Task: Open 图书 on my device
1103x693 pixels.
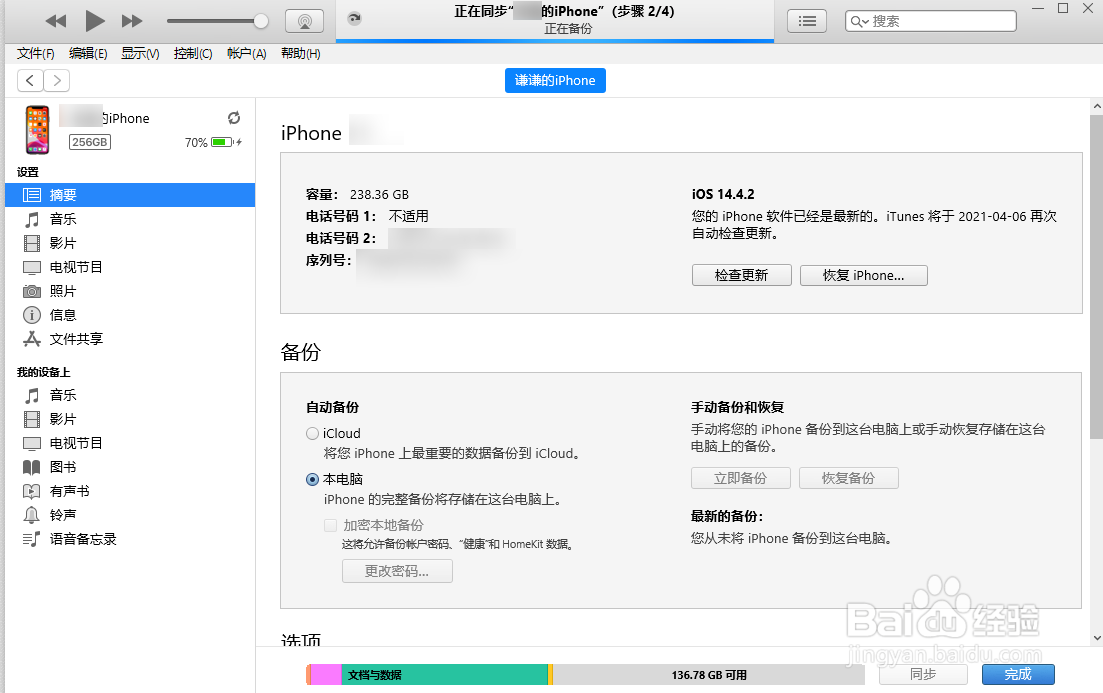Action: click(x=130, y=466)
